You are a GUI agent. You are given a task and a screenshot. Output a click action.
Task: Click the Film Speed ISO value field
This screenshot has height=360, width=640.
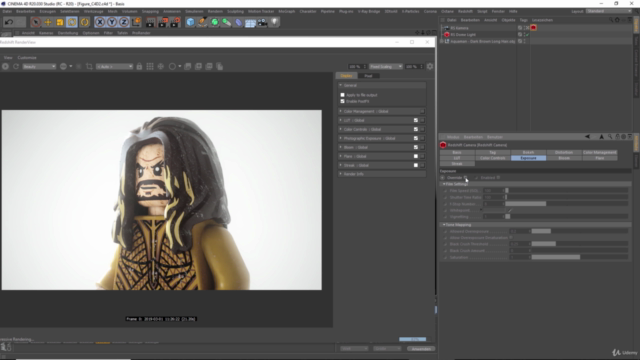tap(493, 191)
